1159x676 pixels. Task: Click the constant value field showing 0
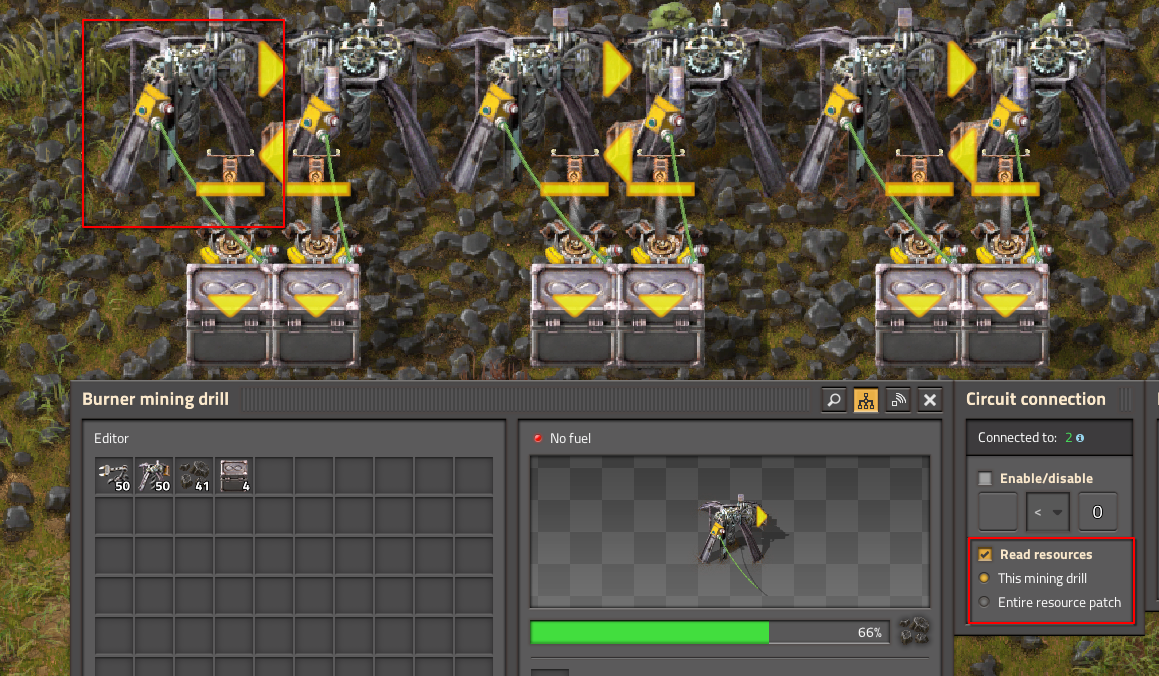click(x=1097, y=512)
